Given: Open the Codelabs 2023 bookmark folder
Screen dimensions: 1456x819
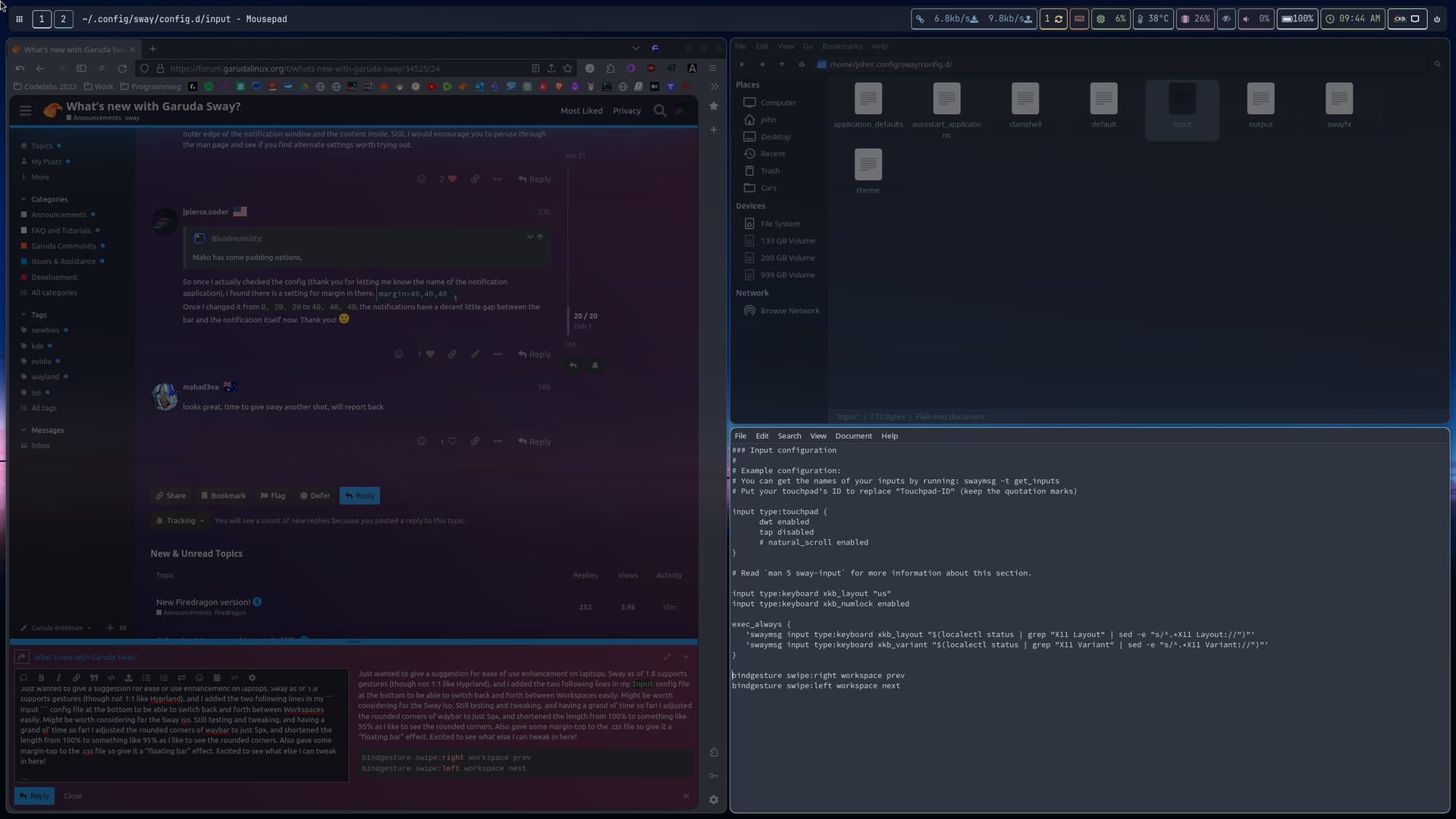Looking at the screenshot, I should pos(45,86).
